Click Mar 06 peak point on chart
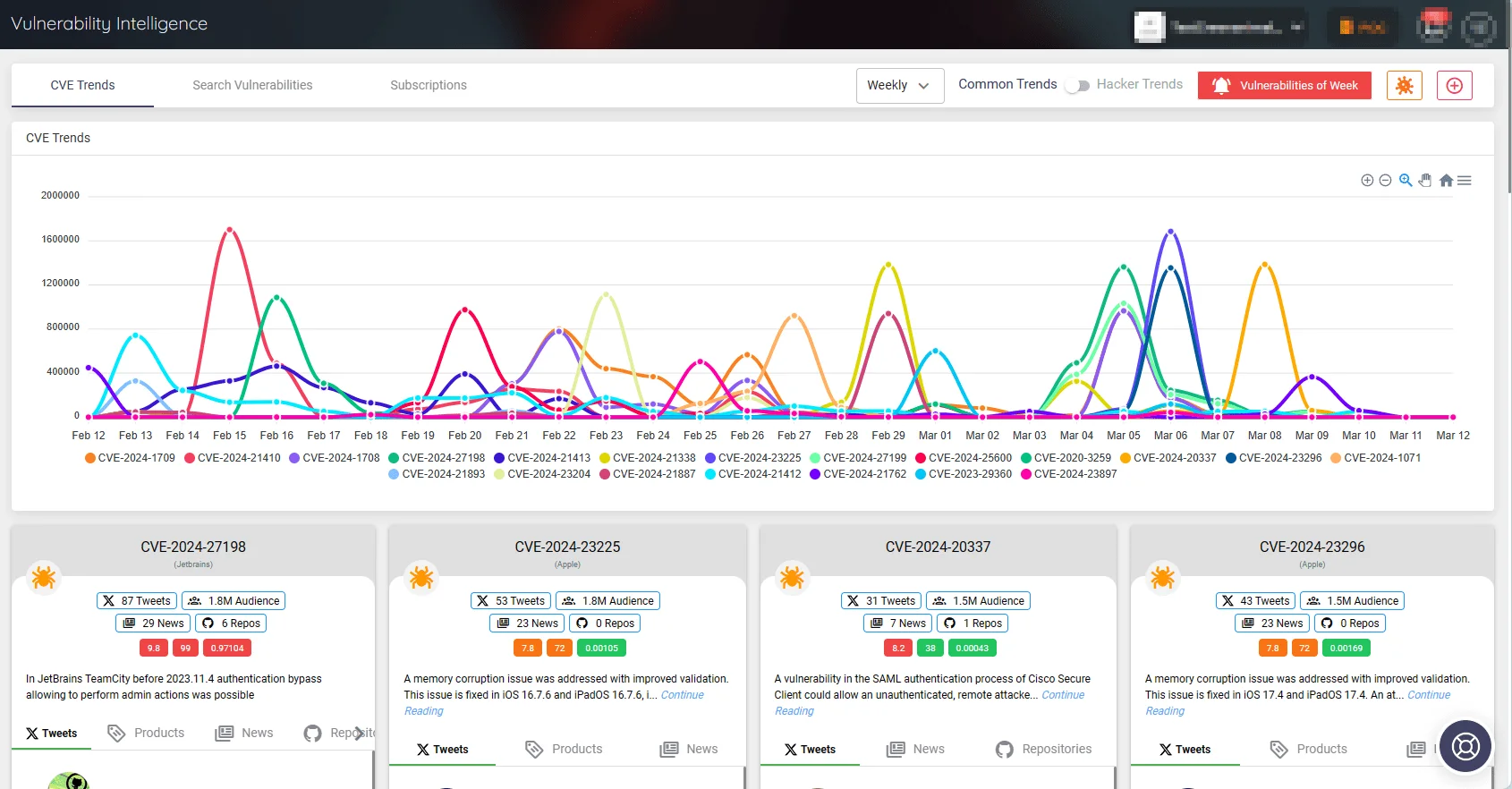1512x789 pixels. [x=1170, y=232]
